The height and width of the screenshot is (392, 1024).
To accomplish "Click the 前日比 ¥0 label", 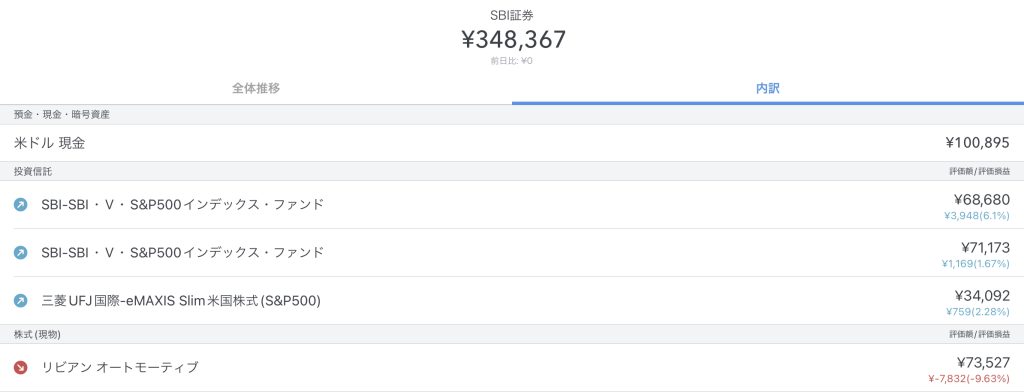I will (x=512, y=61).
